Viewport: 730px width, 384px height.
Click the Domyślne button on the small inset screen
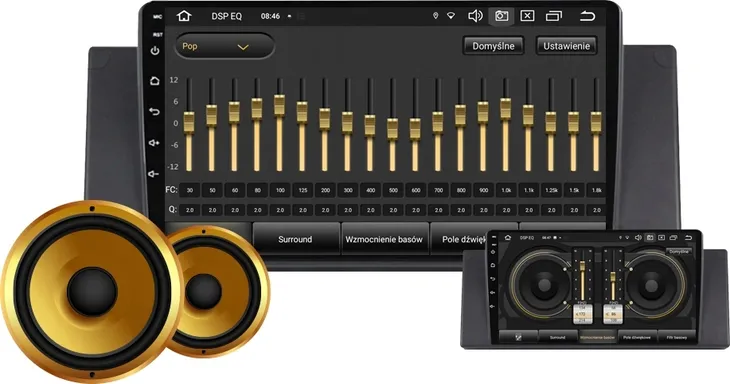point(679,251)
